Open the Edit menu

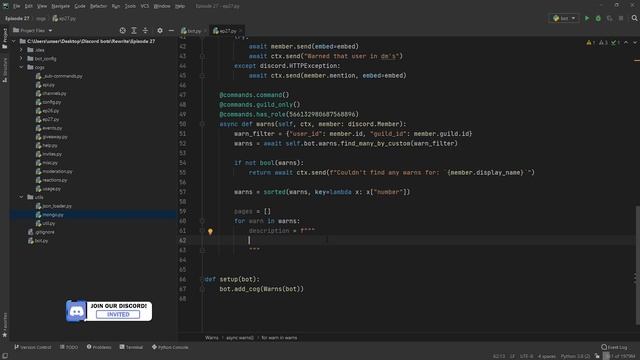tap(29, 6)
